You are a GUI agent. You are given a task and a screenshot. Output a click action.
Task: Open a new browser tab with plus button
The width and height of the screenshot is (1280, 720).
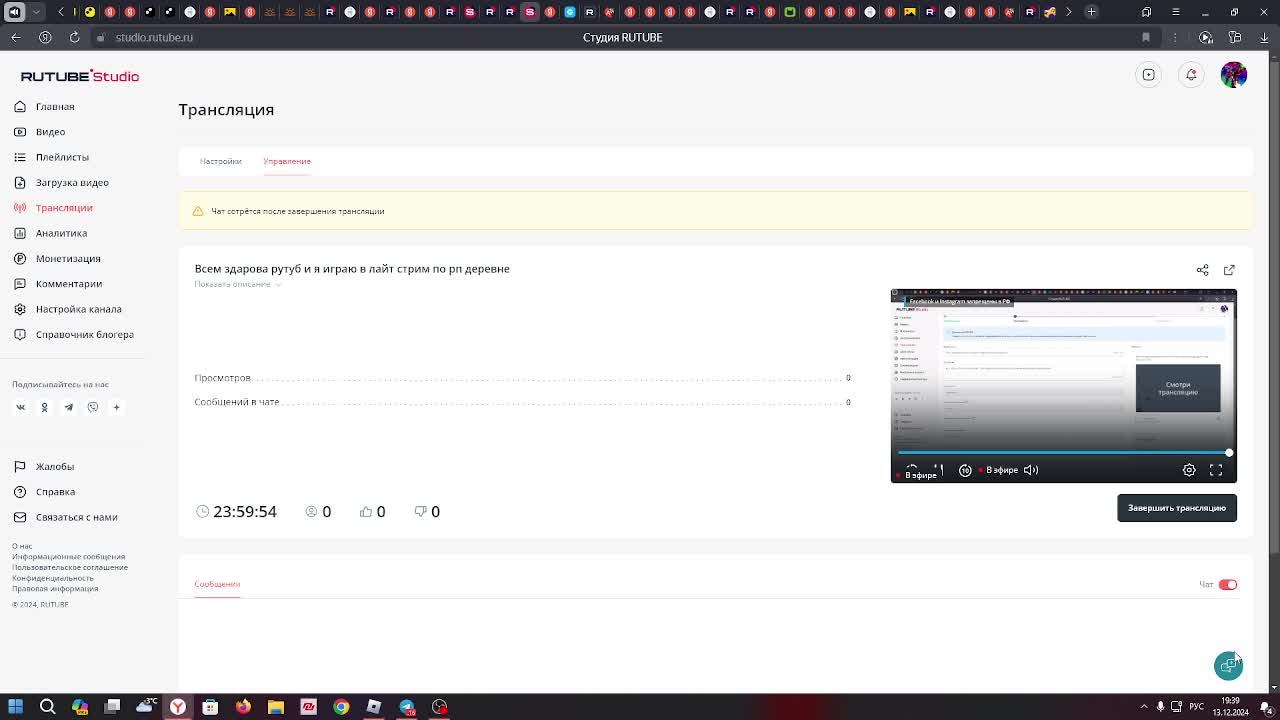coord(1091,12)
